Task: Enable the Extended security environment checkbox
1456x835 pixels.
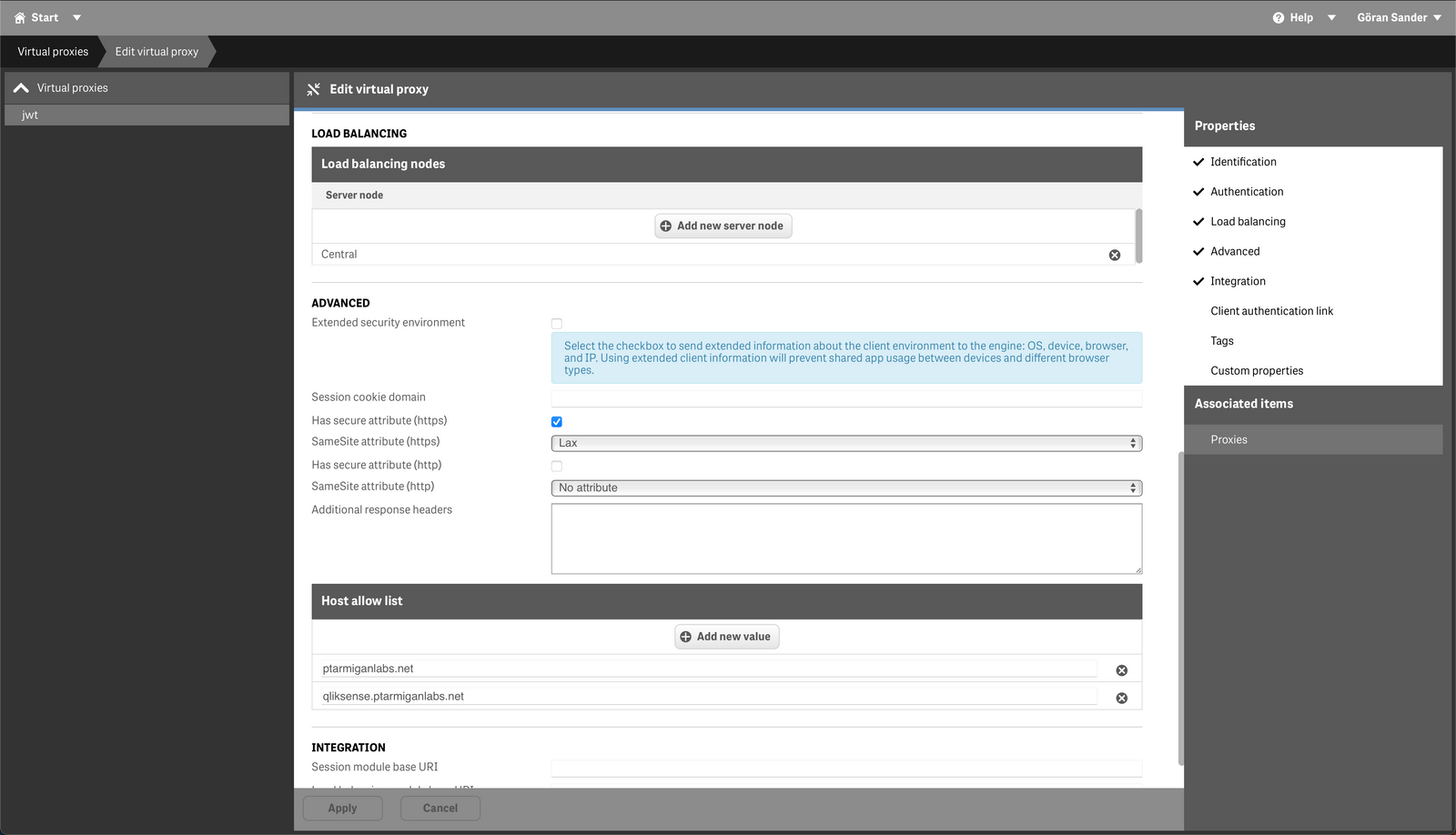Action: pyautogui.click(x=556, y=323)
